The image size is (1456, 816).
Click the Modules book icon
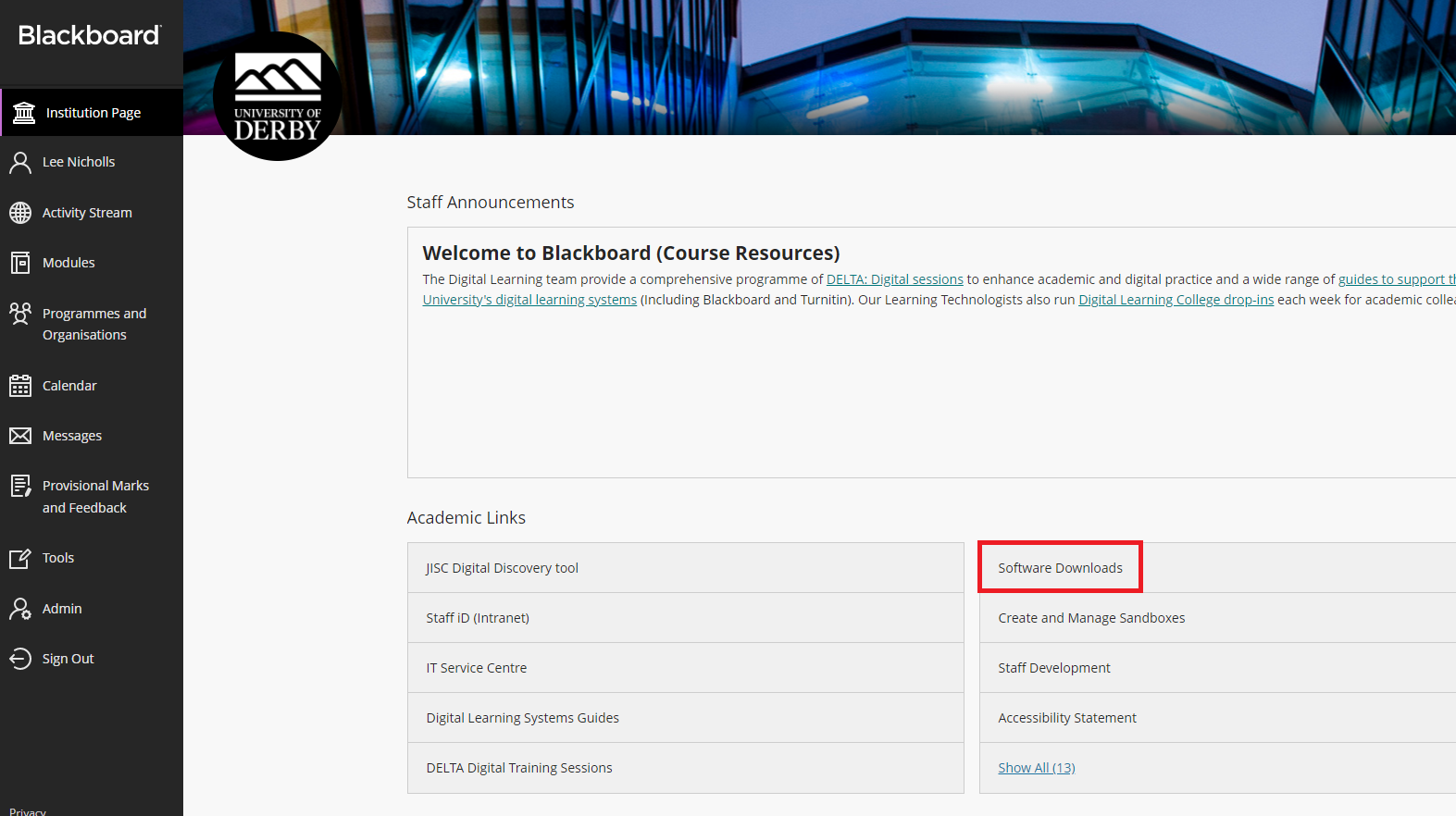tap(20, 263)
